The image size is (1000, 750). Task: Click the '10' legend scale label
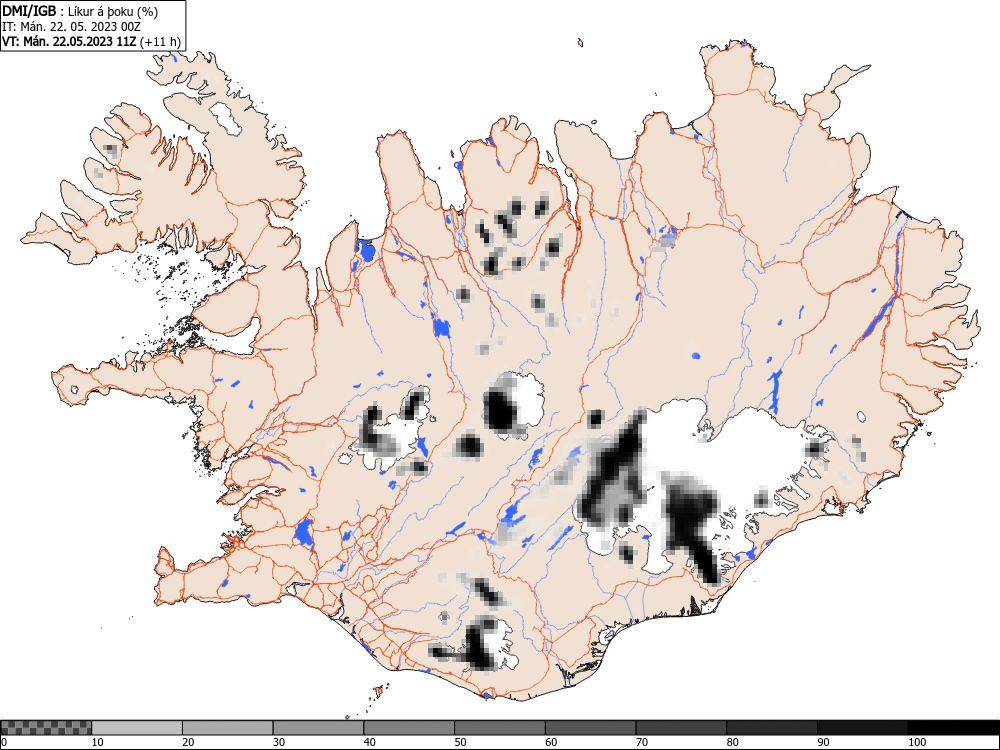[98, 742]
